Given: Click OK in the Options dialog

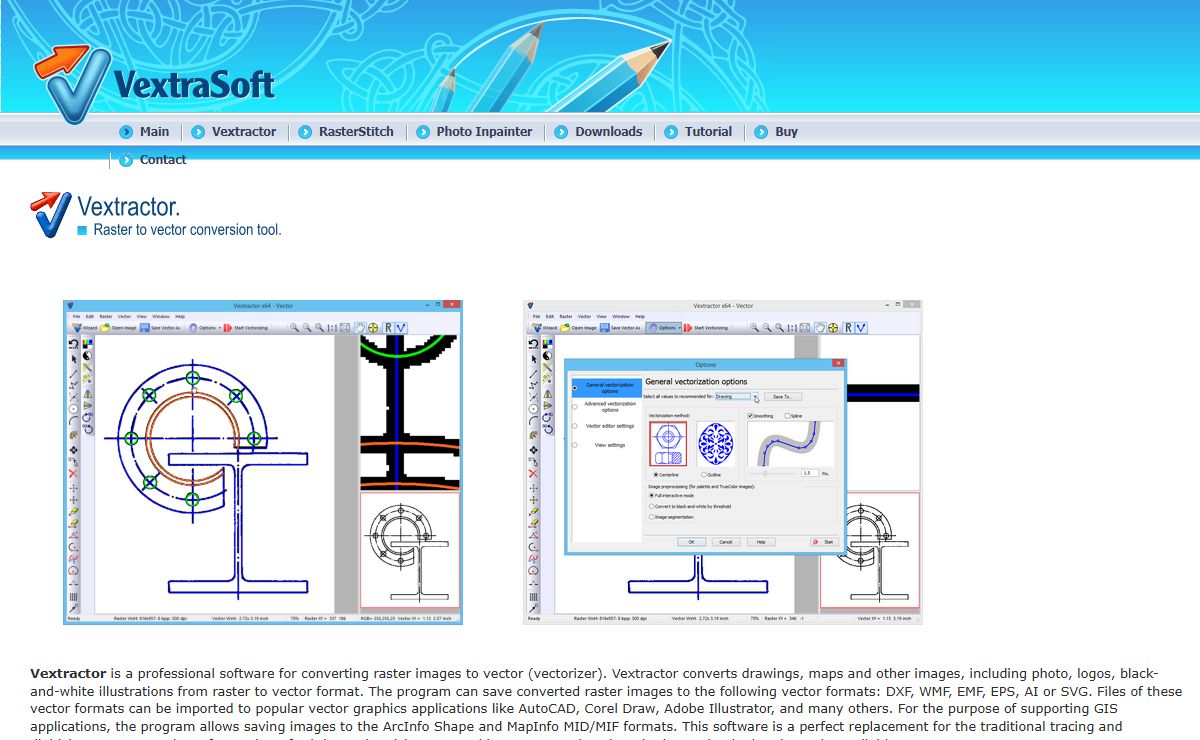Looking at the screenshot, I should coord(692,542).
